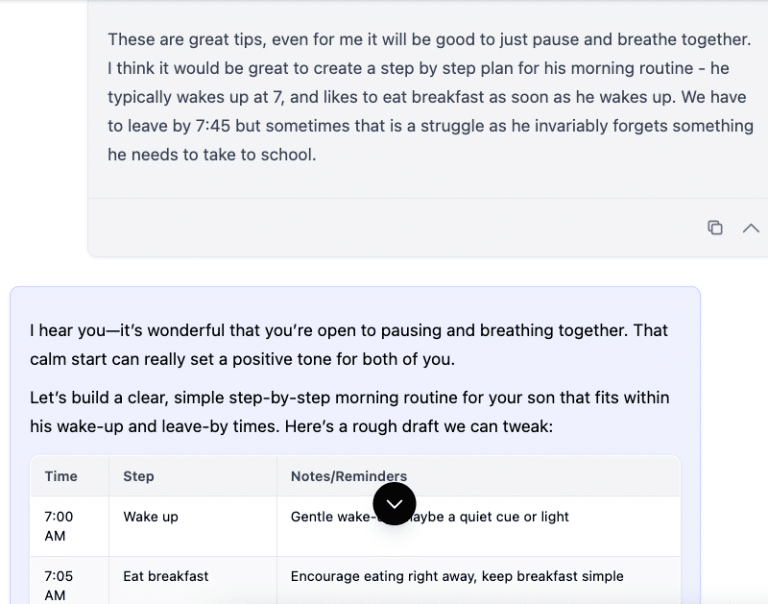The width and height of the screenshot is (768, 604).
Task: Click the Time column header
Action: point(61,476)
